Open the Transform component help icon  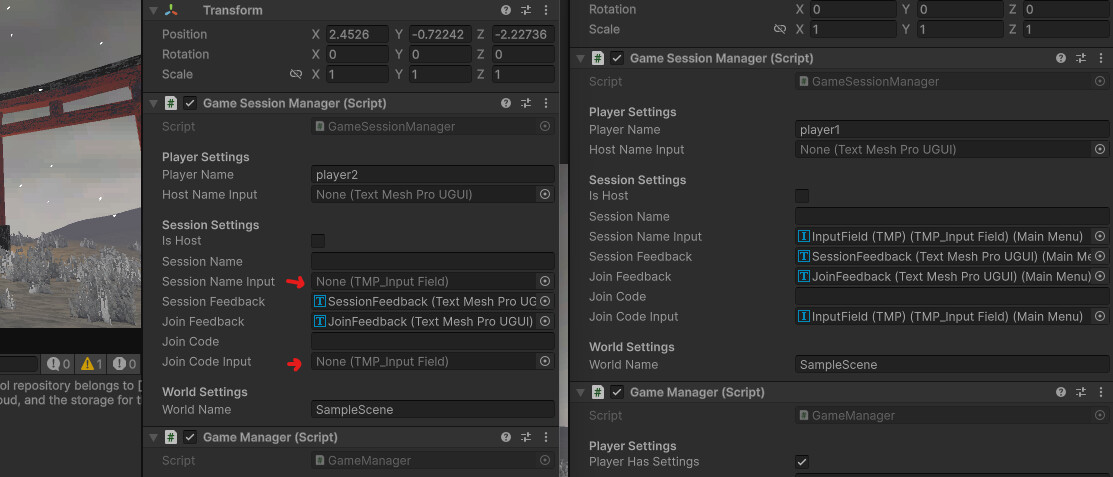coord(506,10)
